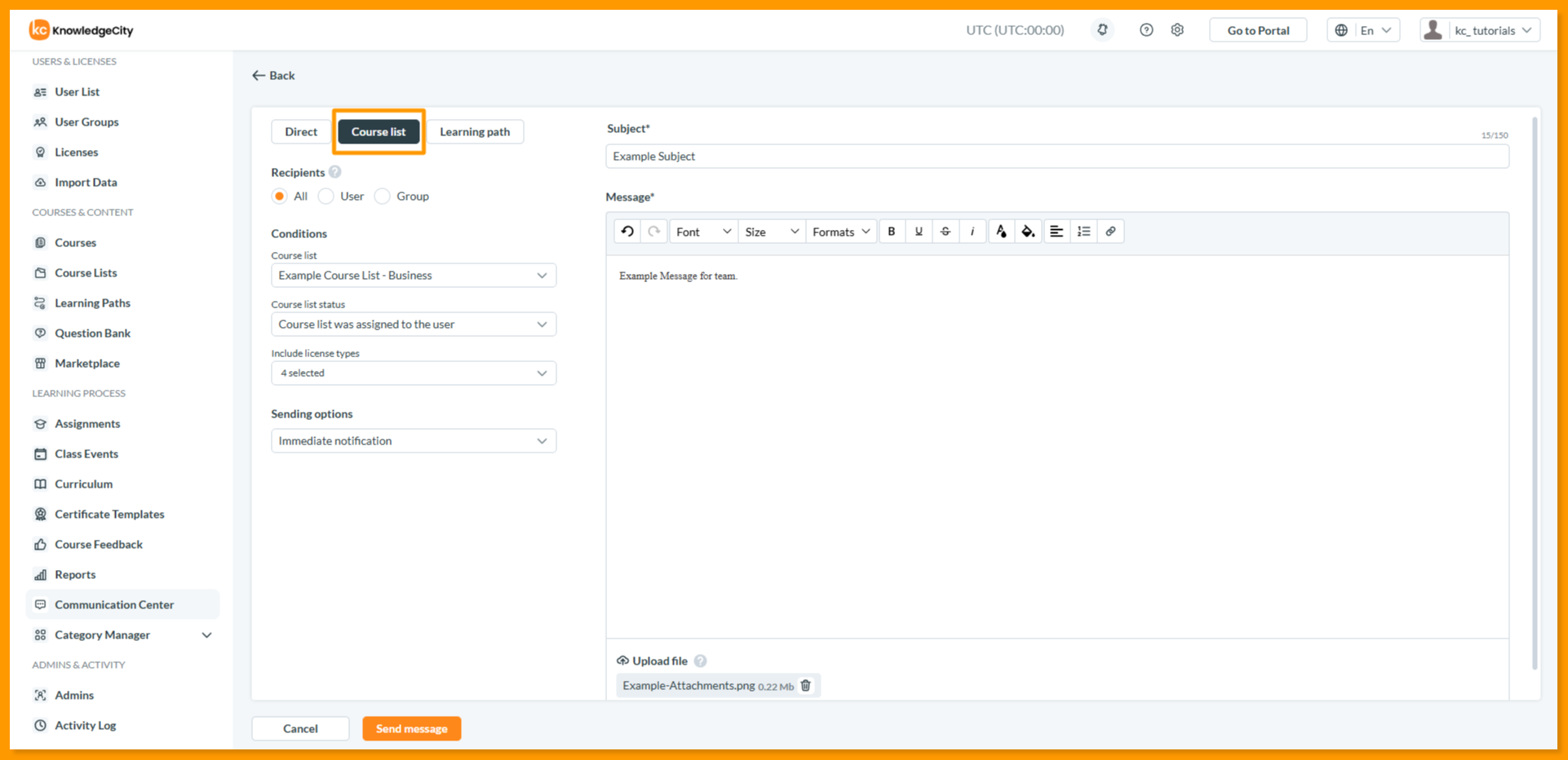This screenshot has width=1568, height=760.
Task: Click the Recipients help icon
Action: pos(335,172)
